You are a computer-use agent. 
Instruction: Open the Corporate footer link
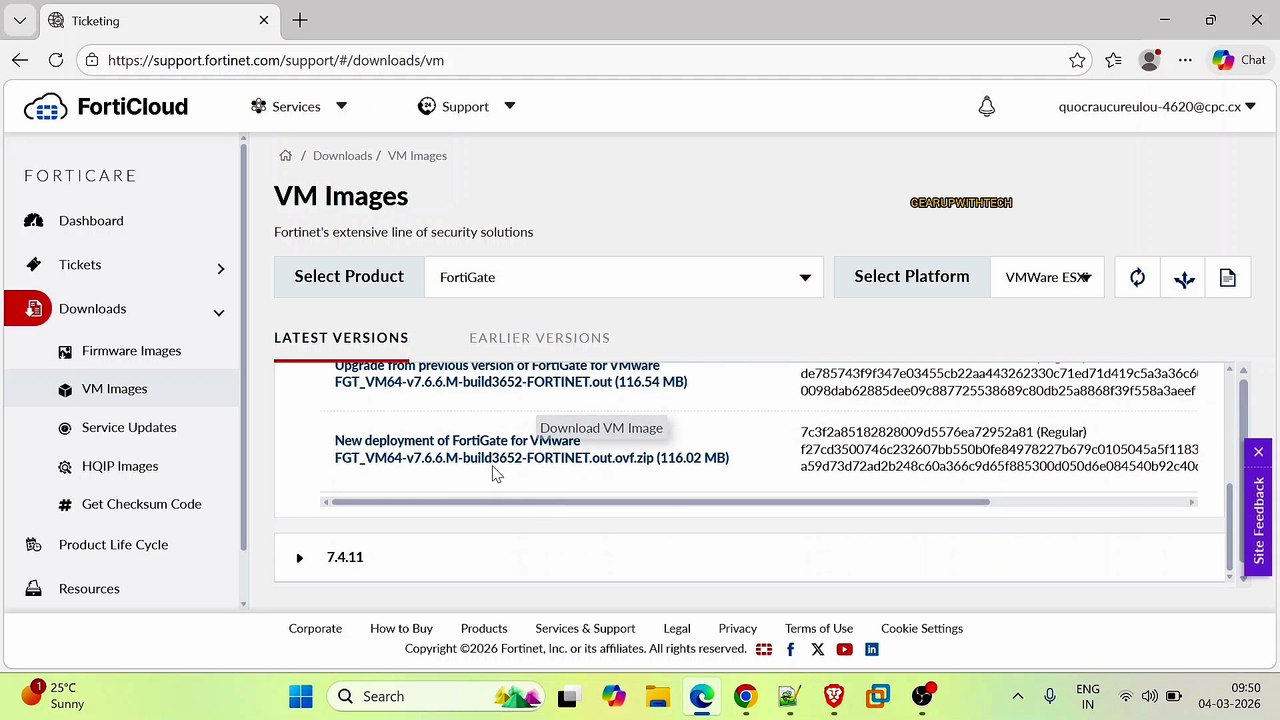click(315, 629)
